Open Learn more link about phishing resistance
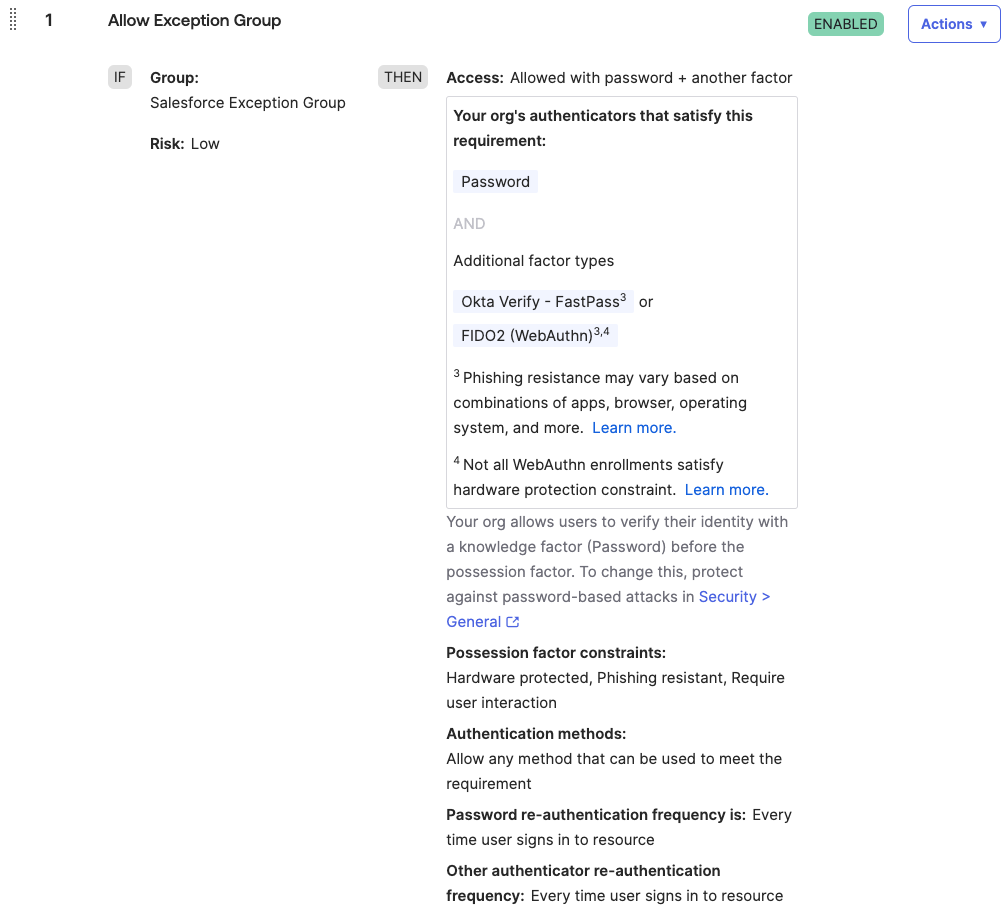1006x916 pixels. tap(634, 428)
